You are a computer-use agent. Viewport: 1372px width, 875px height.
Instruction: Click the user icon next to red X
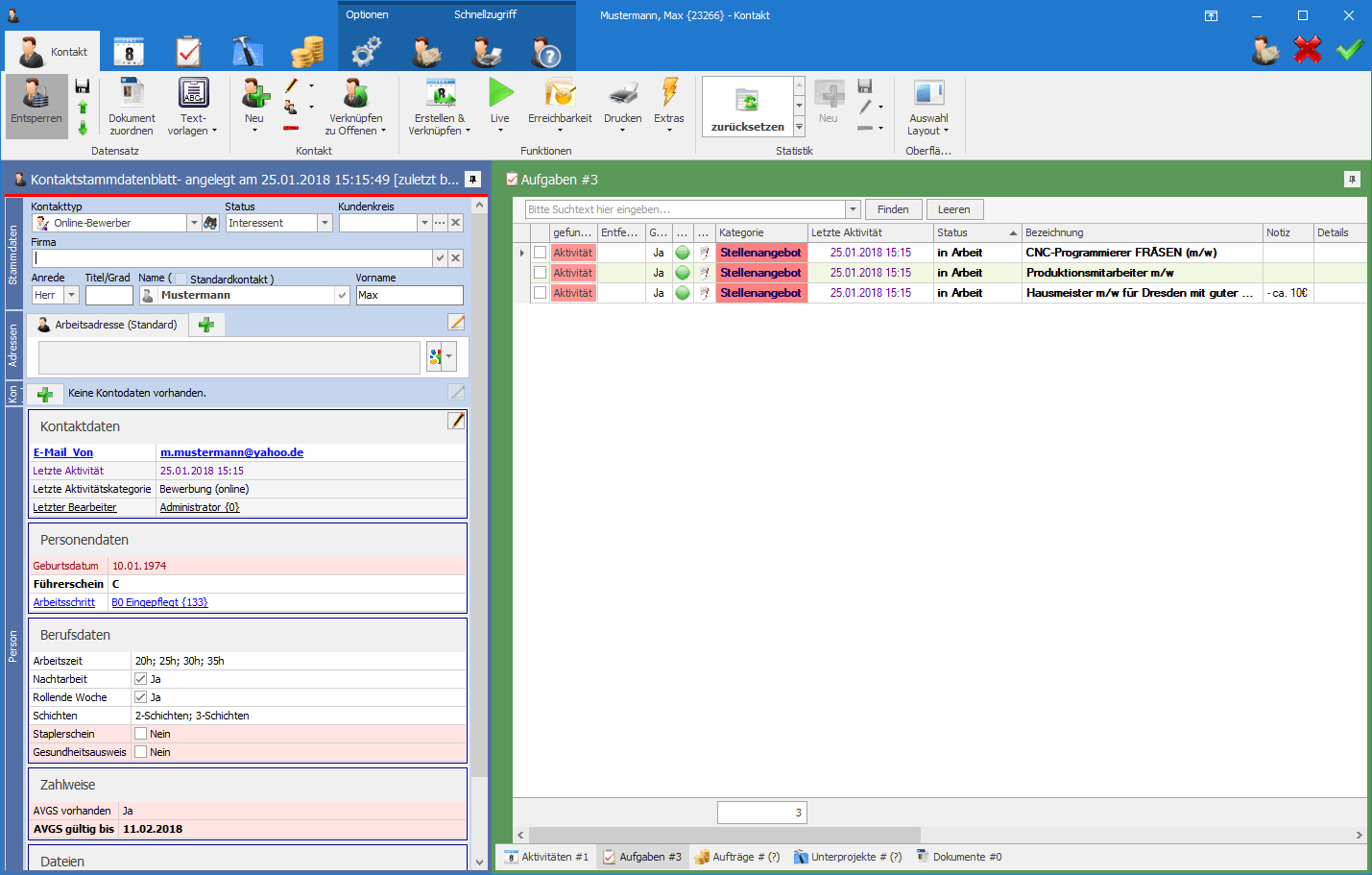click(1265, 49)
